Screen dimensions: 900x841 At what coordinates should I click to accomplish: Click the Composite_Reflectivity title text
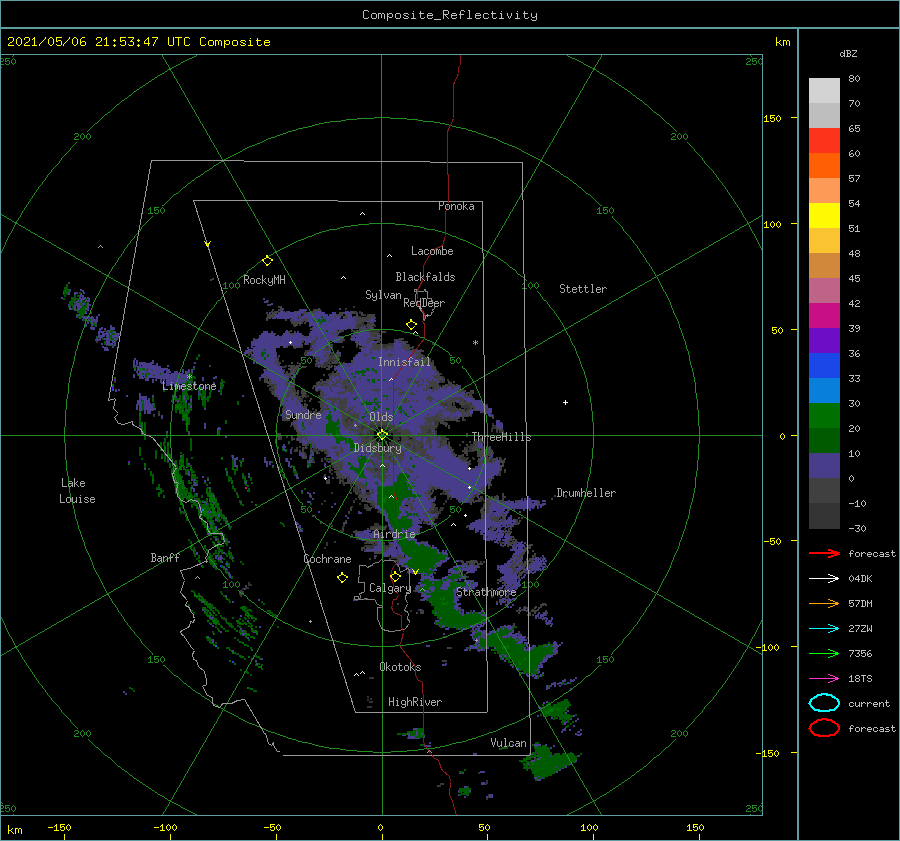[x=450, y=15]
